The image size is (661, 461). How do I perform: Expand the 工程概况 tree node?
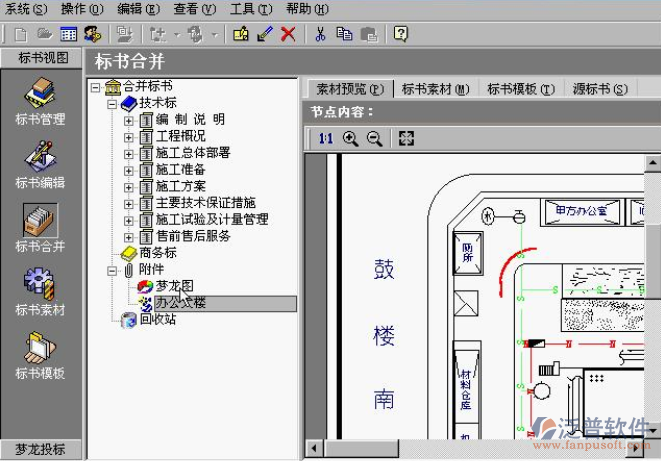click(129, 136)
